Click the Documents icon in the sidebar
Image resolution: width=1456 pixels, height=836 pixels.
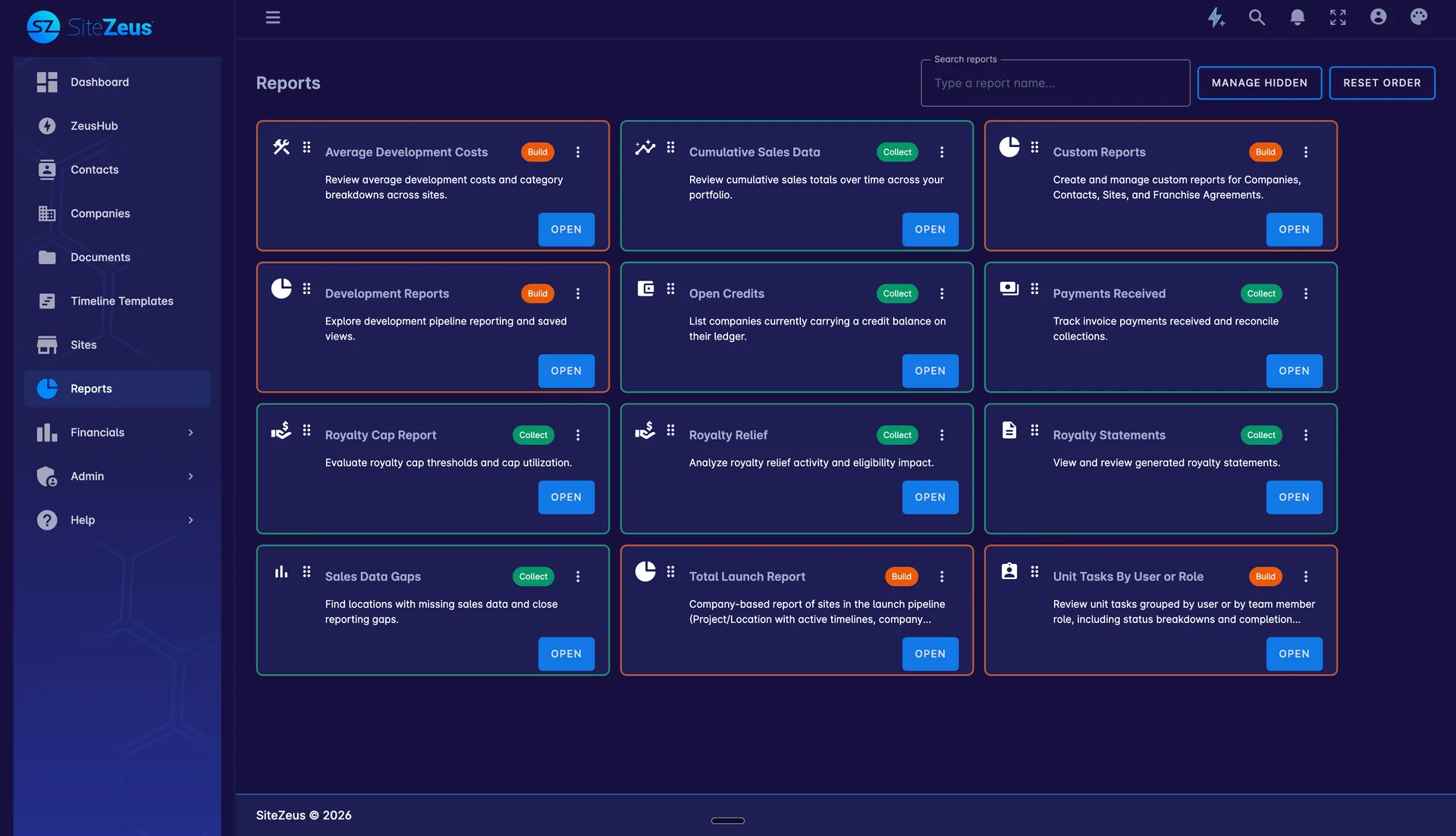click(46, 257)
